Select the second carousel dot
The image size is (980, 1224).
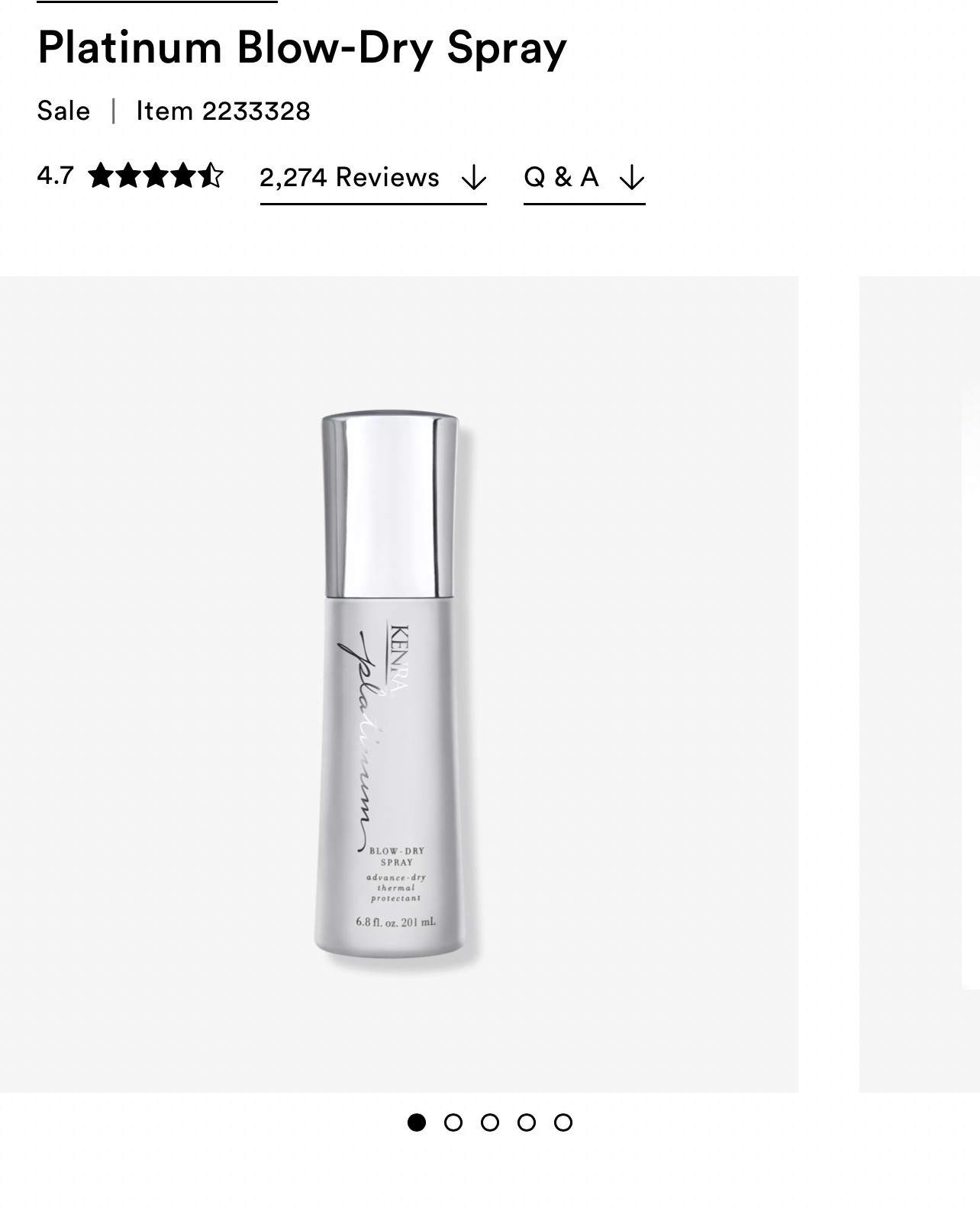pyautogui.click(x=453, y=1123)
